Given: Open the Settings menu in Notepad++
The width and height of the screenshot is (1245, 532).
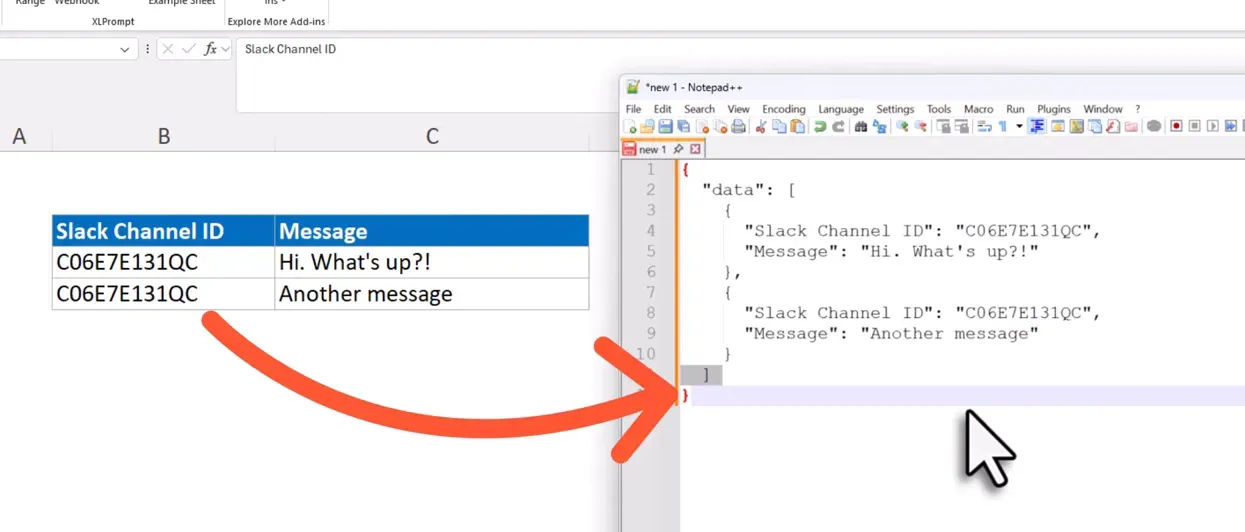Looking at the screenshot, I should tap(895, 109).
